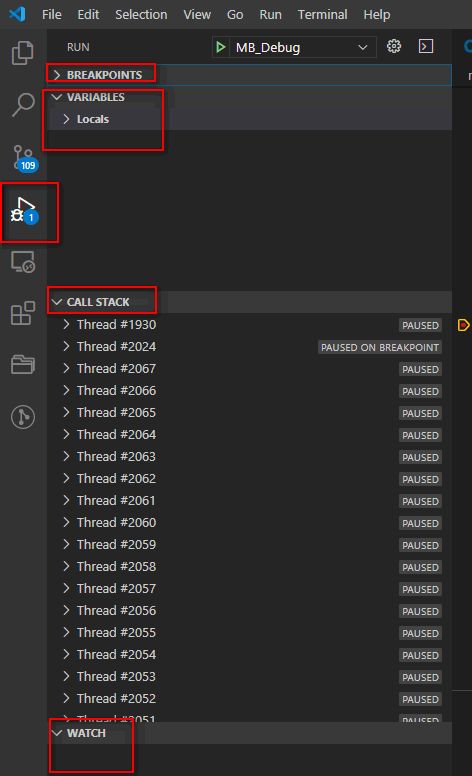Collapse the CALL STACK section
The height and width of the screenshot is (776, 472).
click(x=249, y=302)
